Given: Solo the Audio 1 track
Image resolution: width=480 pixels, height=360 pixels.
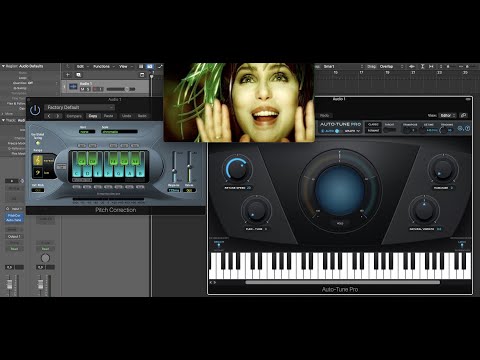Looking at the screenshot, I should 88,89.
